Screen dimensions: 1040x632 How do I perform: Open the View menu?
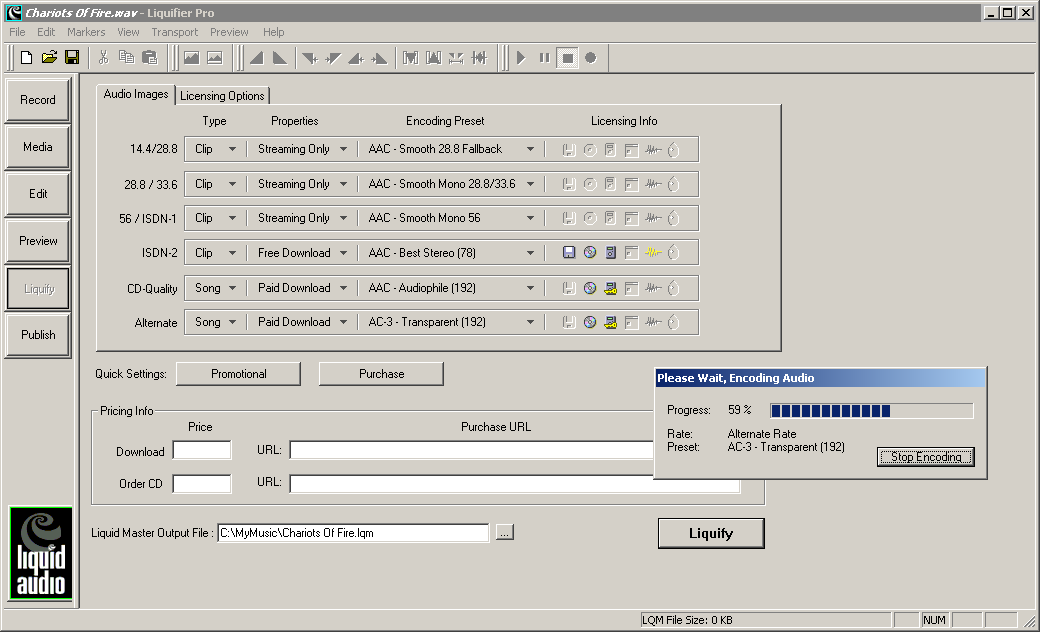coord(128,32)
